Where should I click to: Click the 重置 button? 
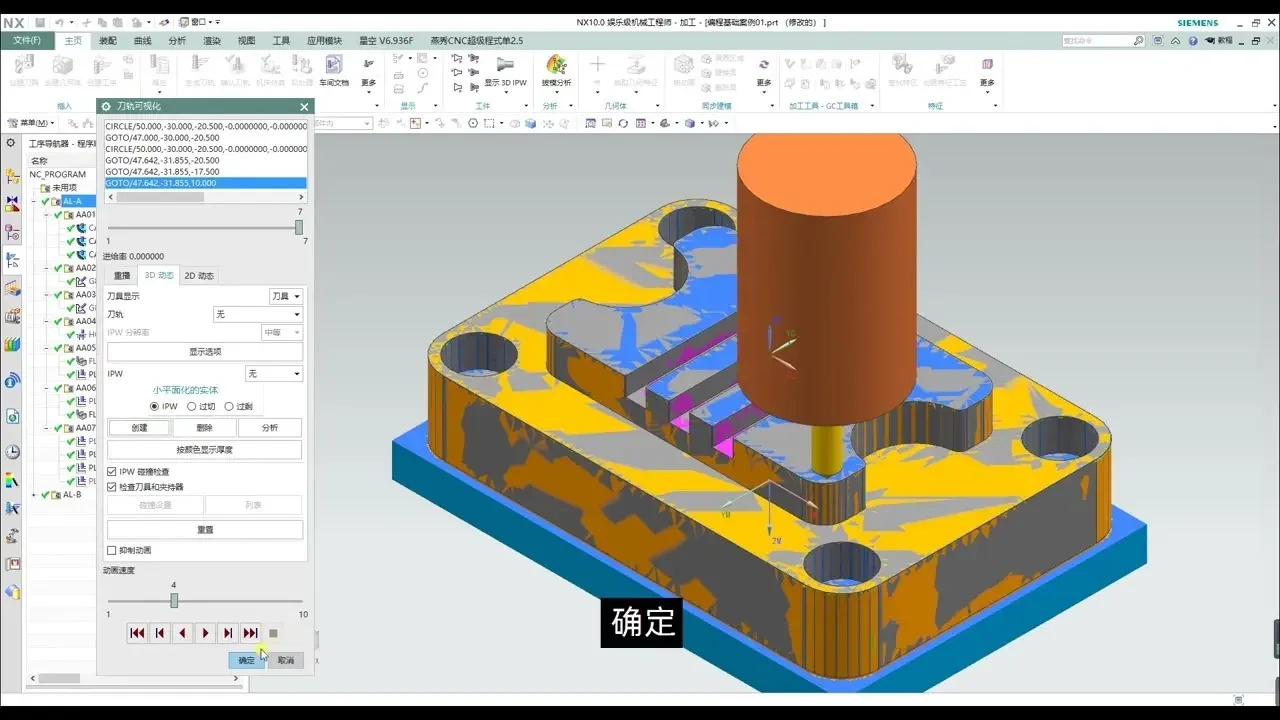click(x=205, y=530)
